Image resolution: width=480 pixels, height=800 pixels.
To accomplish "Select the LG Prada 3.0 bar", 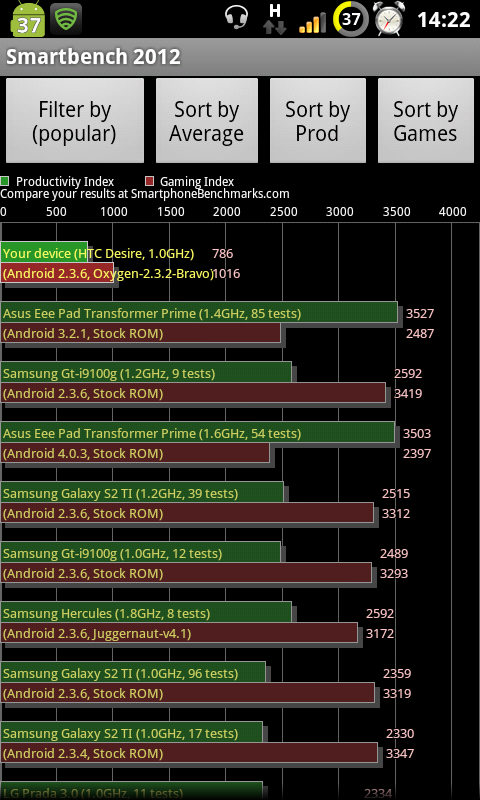I will 132,791.
